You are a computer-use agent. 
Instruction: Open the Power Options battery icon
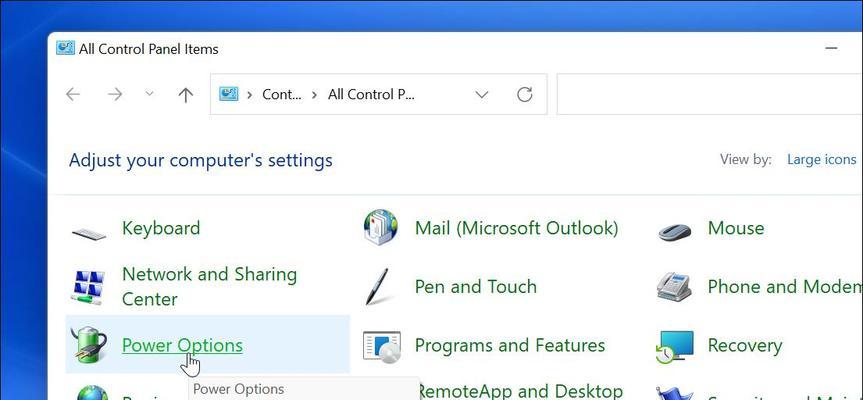[89, 345]
